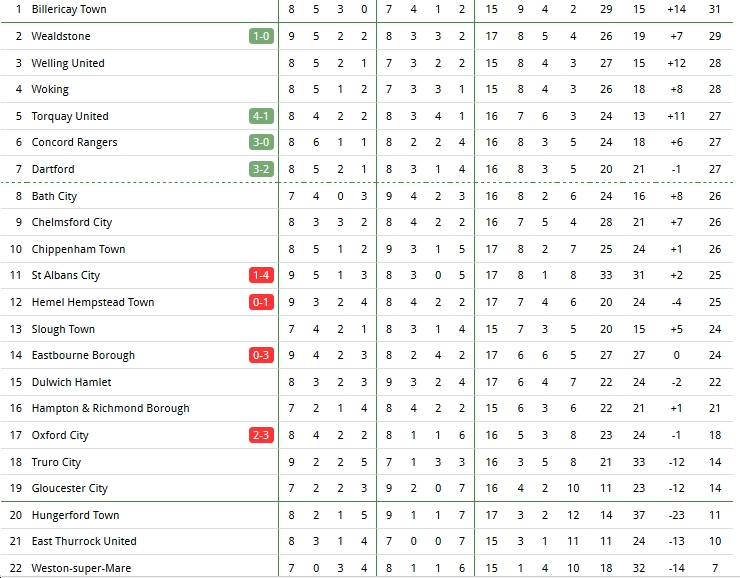Click Concord Rangers' 3-0 result badge

(261, 142)
